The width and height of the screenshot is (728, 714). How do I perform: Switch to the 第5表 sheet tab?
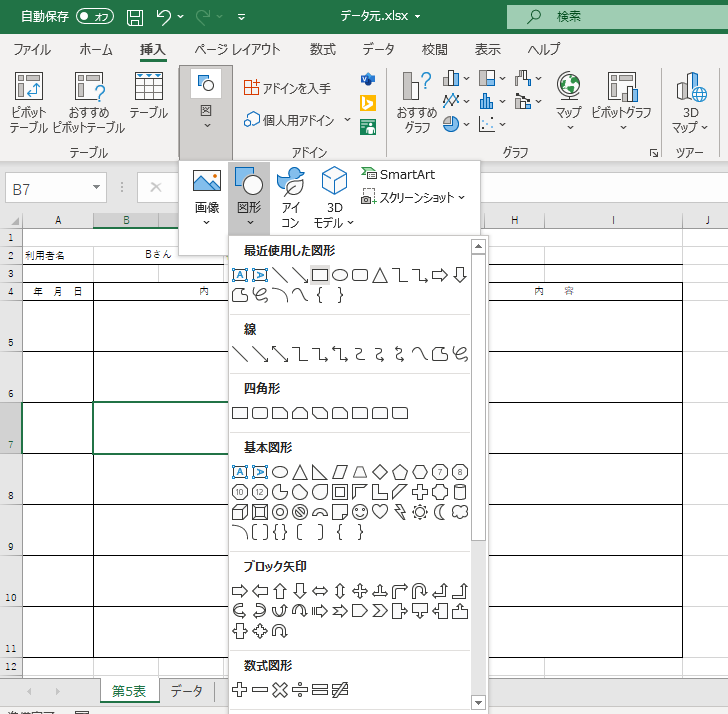click(x=129, y=691)
